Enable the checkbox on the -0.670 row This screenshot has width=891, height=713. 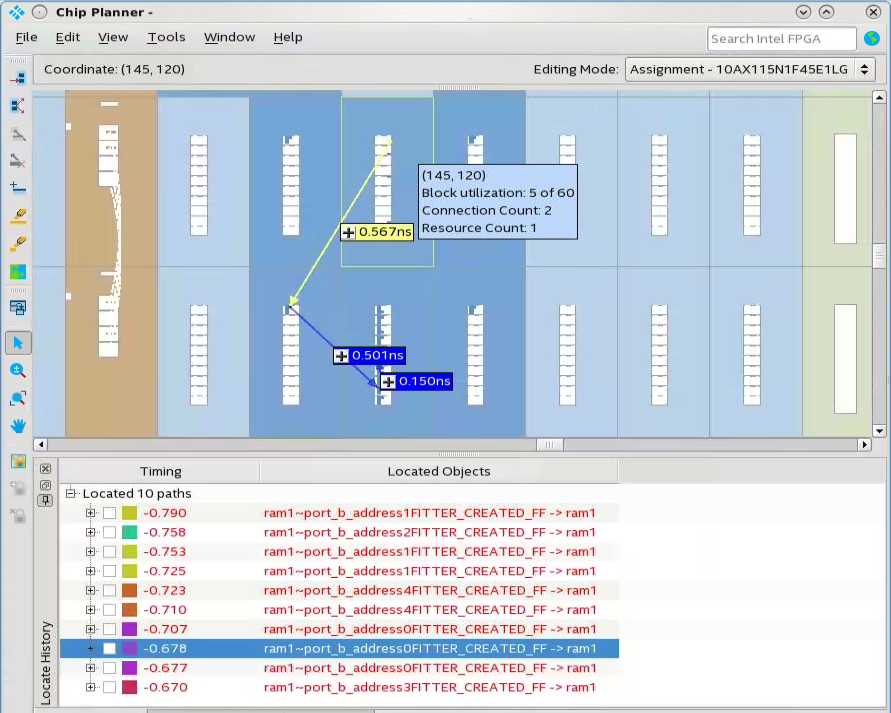pos(110,687)
